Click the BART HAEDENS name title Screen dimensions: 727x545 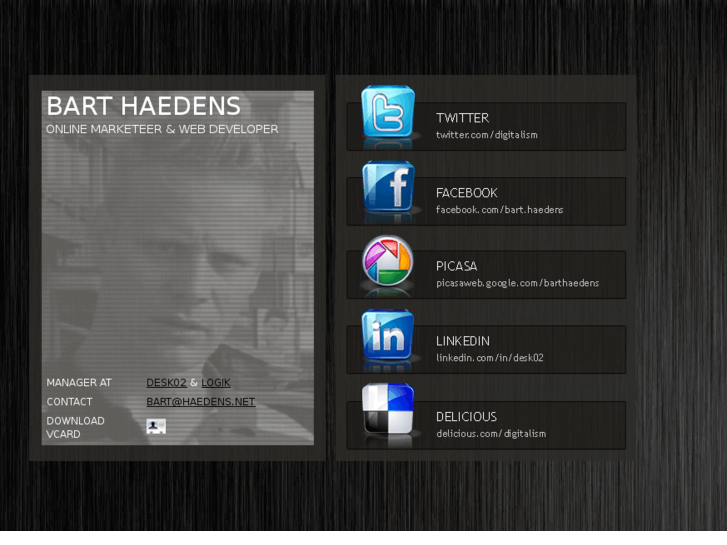click(144, 106)
